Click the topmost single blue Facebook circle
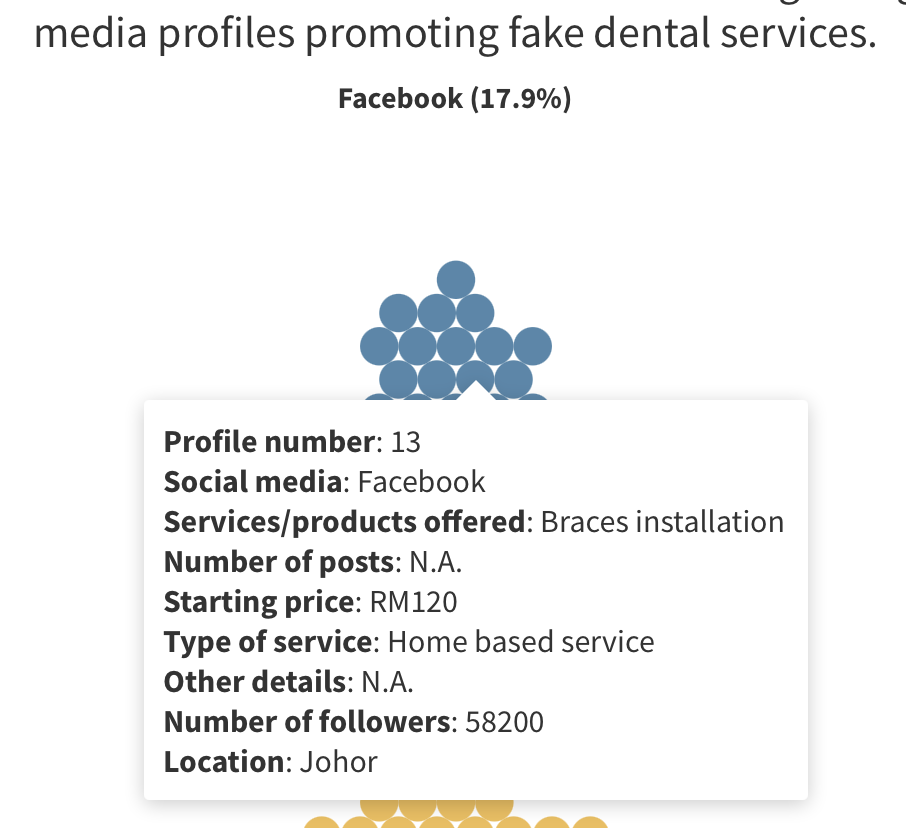 (x=456, y=279)
